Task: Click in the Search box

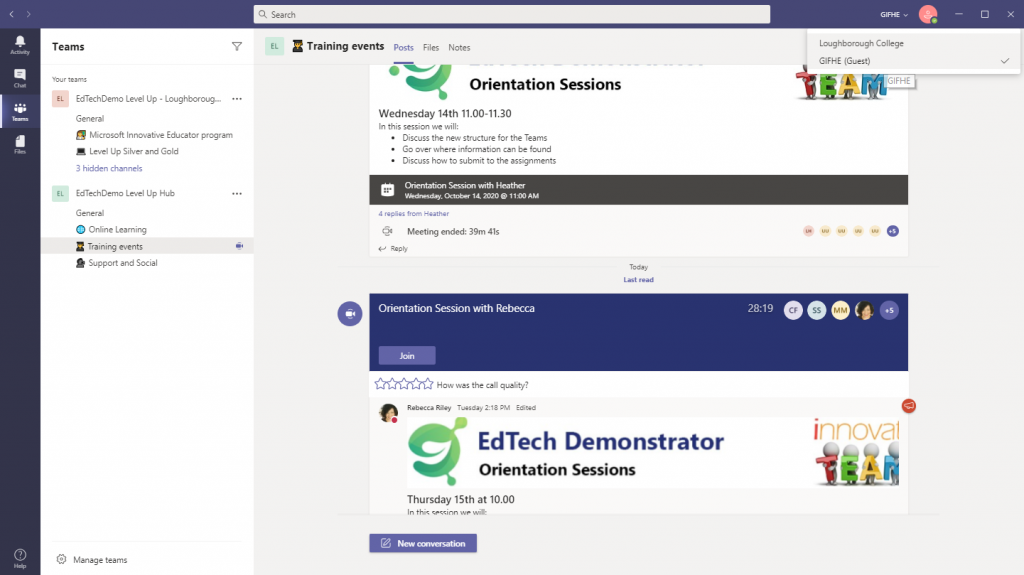Action: (512, 14)
